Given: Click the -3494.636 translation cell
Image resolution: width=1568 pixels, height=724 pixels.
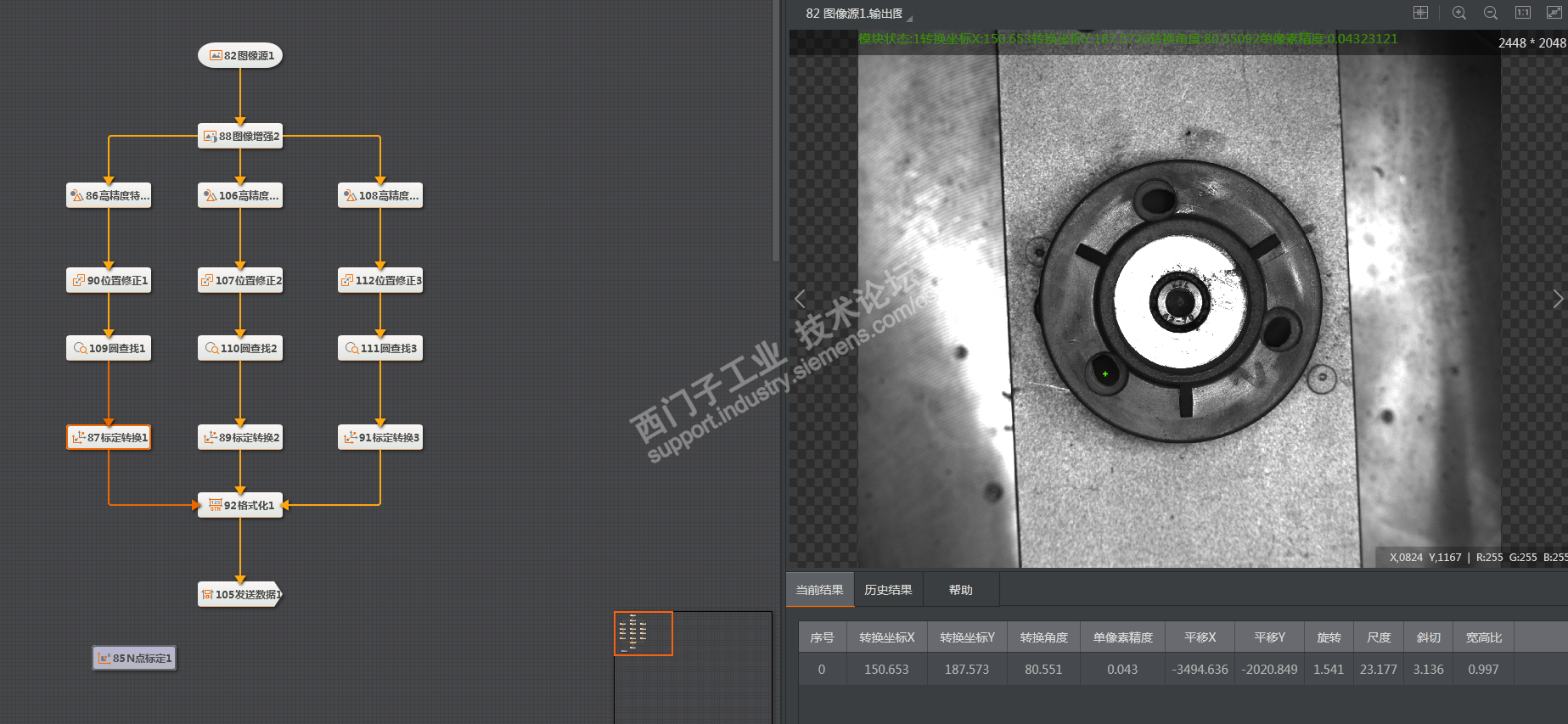Looking at the screenshot, I should click(1200, 669).
